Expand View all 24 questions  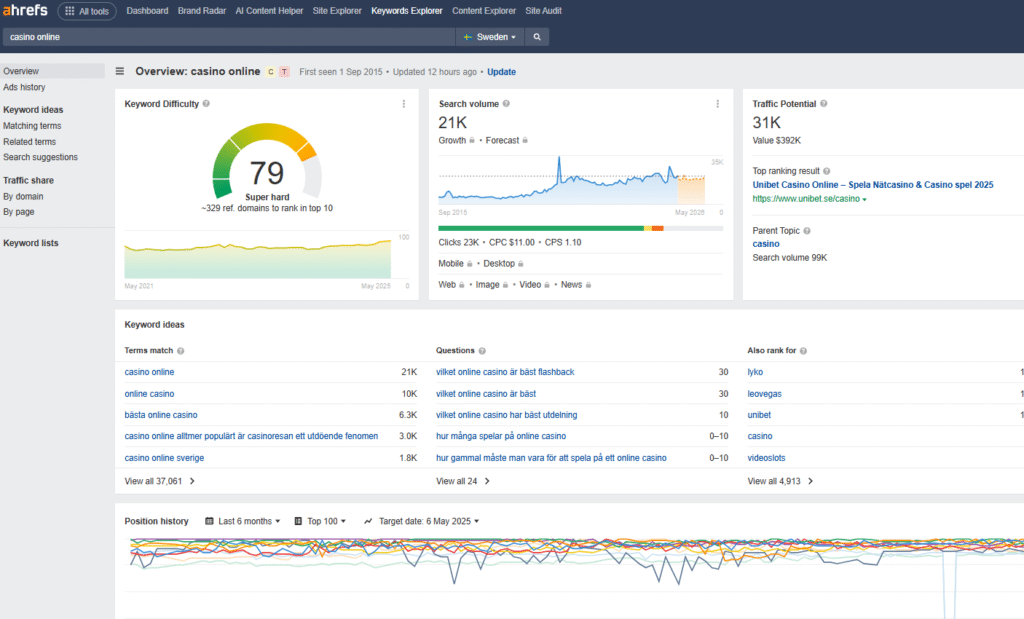click(x=462, y=481)
